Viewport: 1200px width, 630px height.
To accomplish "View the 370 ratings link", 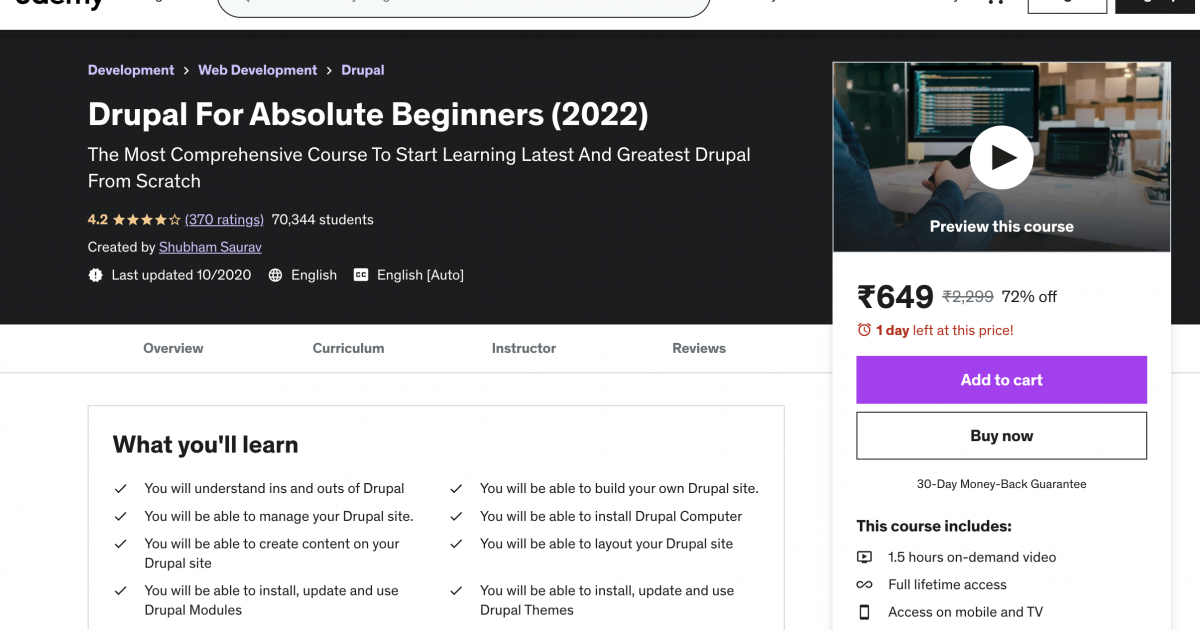I will [223, 219].
